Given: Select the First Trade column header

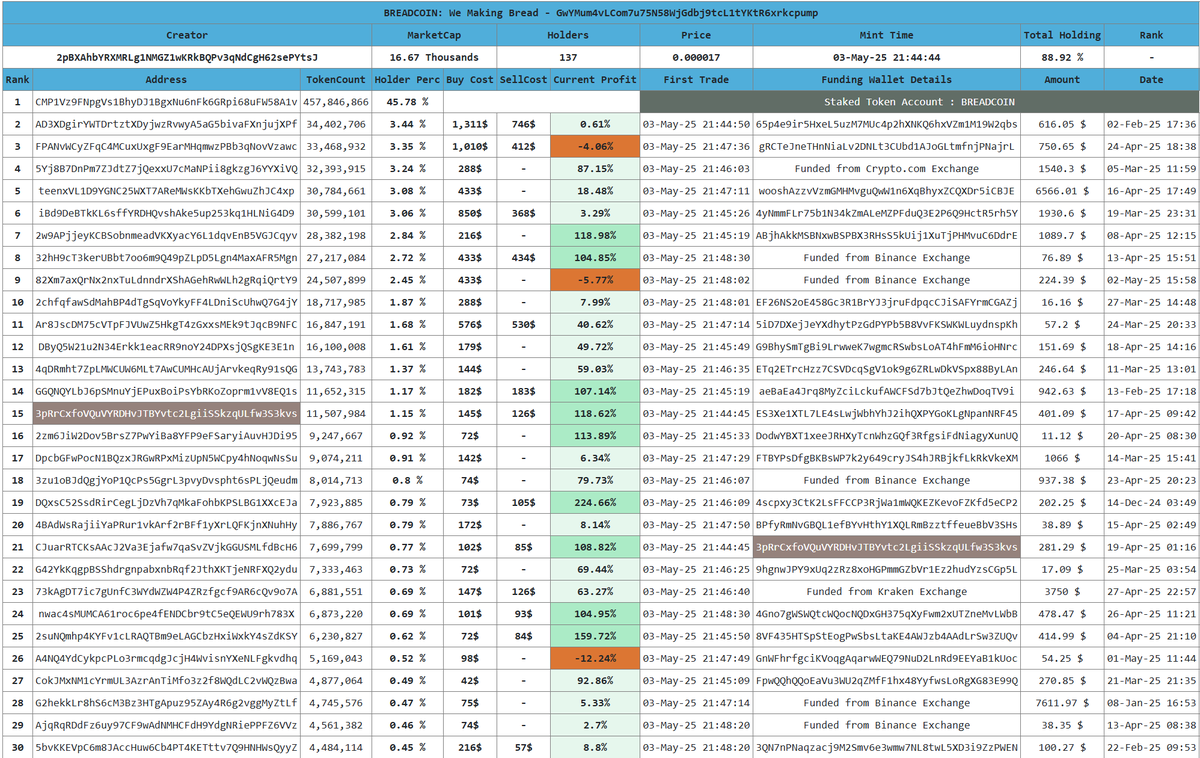Looking at the screenshot, I should click(695, 80).
